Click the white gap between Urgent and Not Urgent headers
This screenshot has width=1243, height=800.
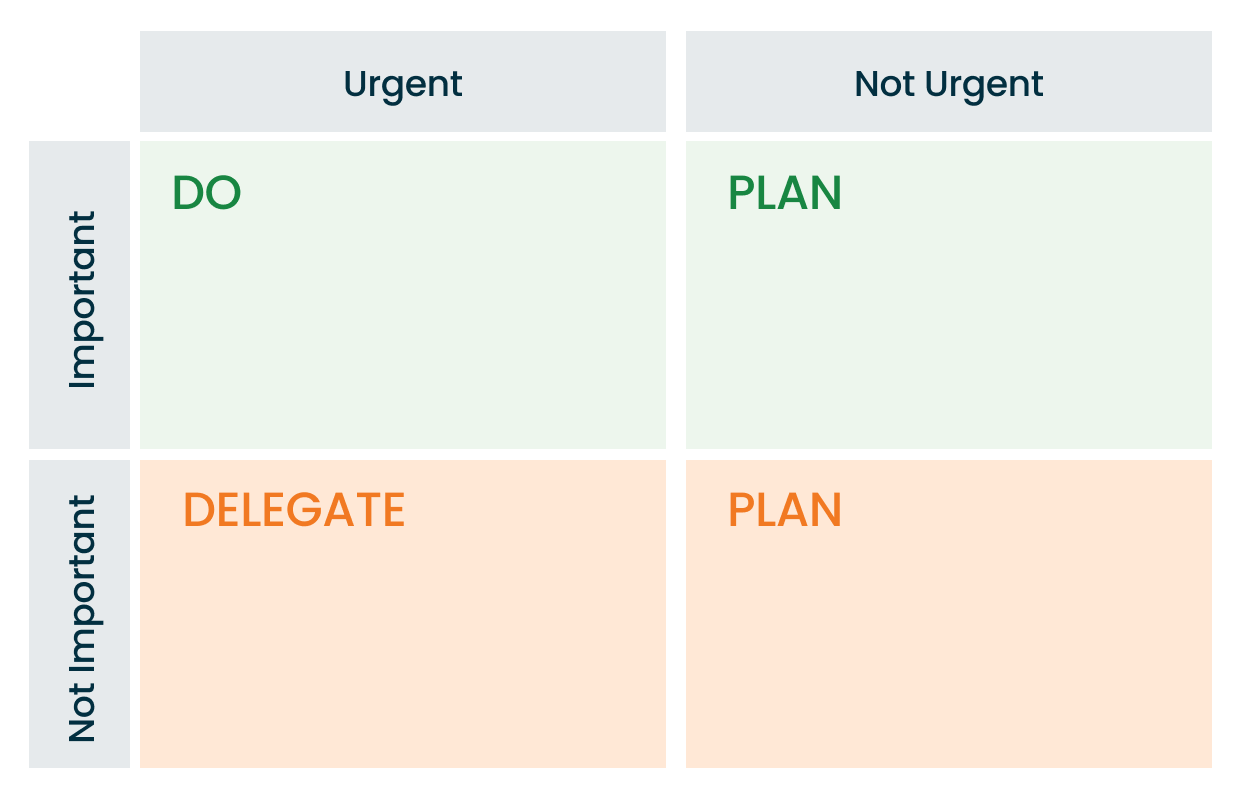click(676, 82)
